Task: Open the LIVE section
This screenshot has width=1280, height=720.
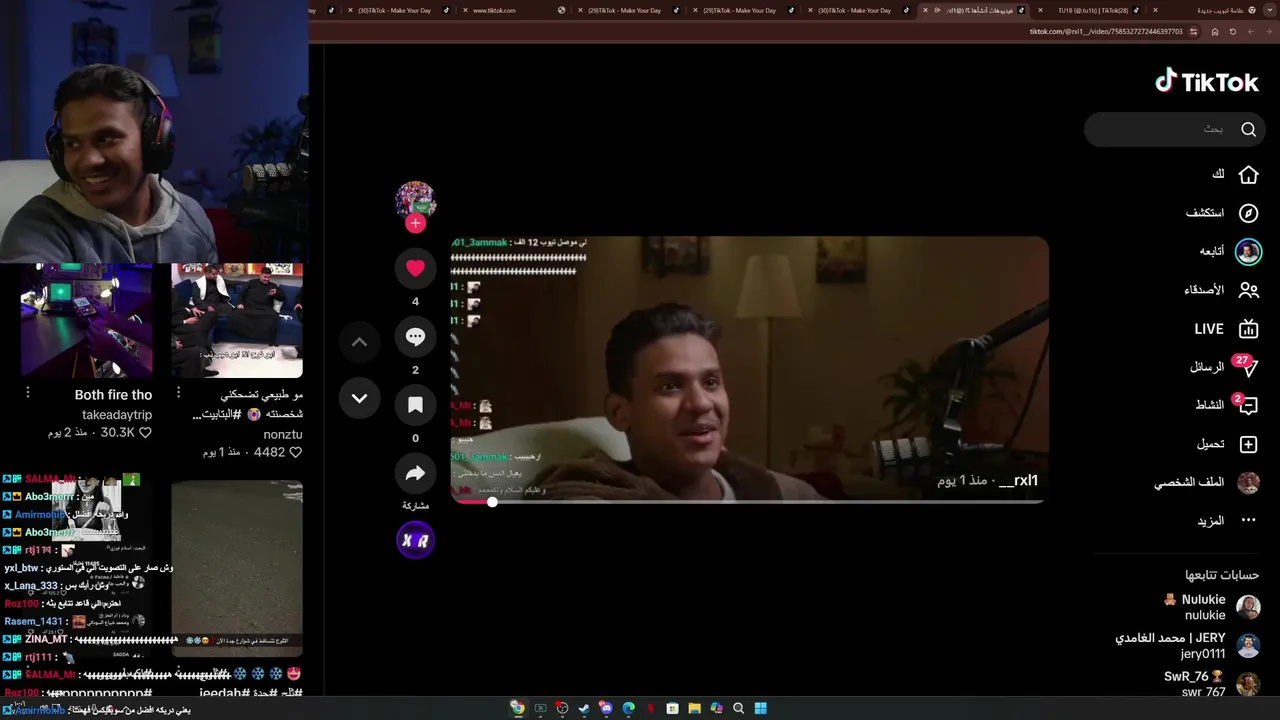Action: click(x=1226, y=329)
